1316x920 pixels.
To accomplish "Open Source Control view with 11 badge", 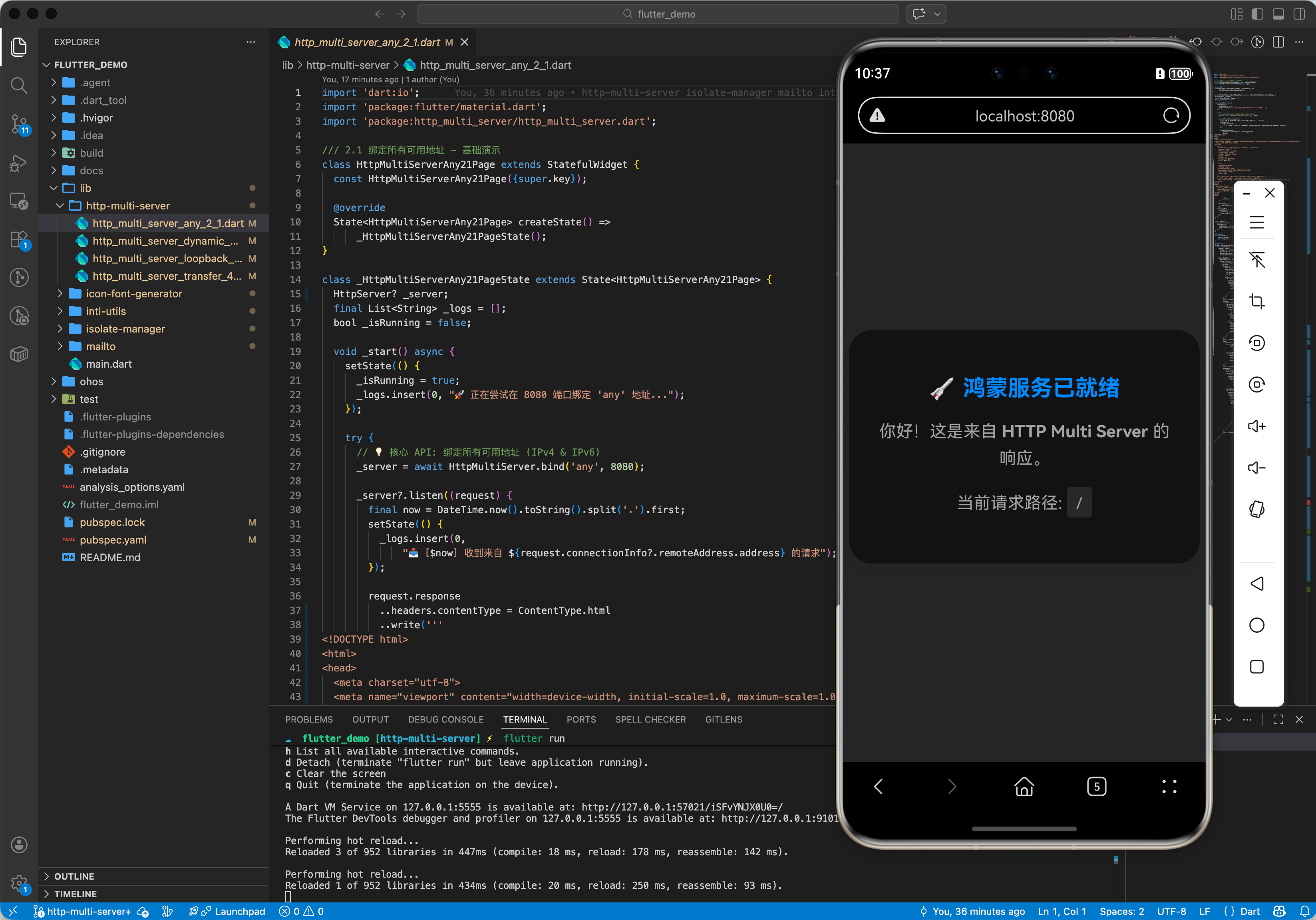I will 19,123.
